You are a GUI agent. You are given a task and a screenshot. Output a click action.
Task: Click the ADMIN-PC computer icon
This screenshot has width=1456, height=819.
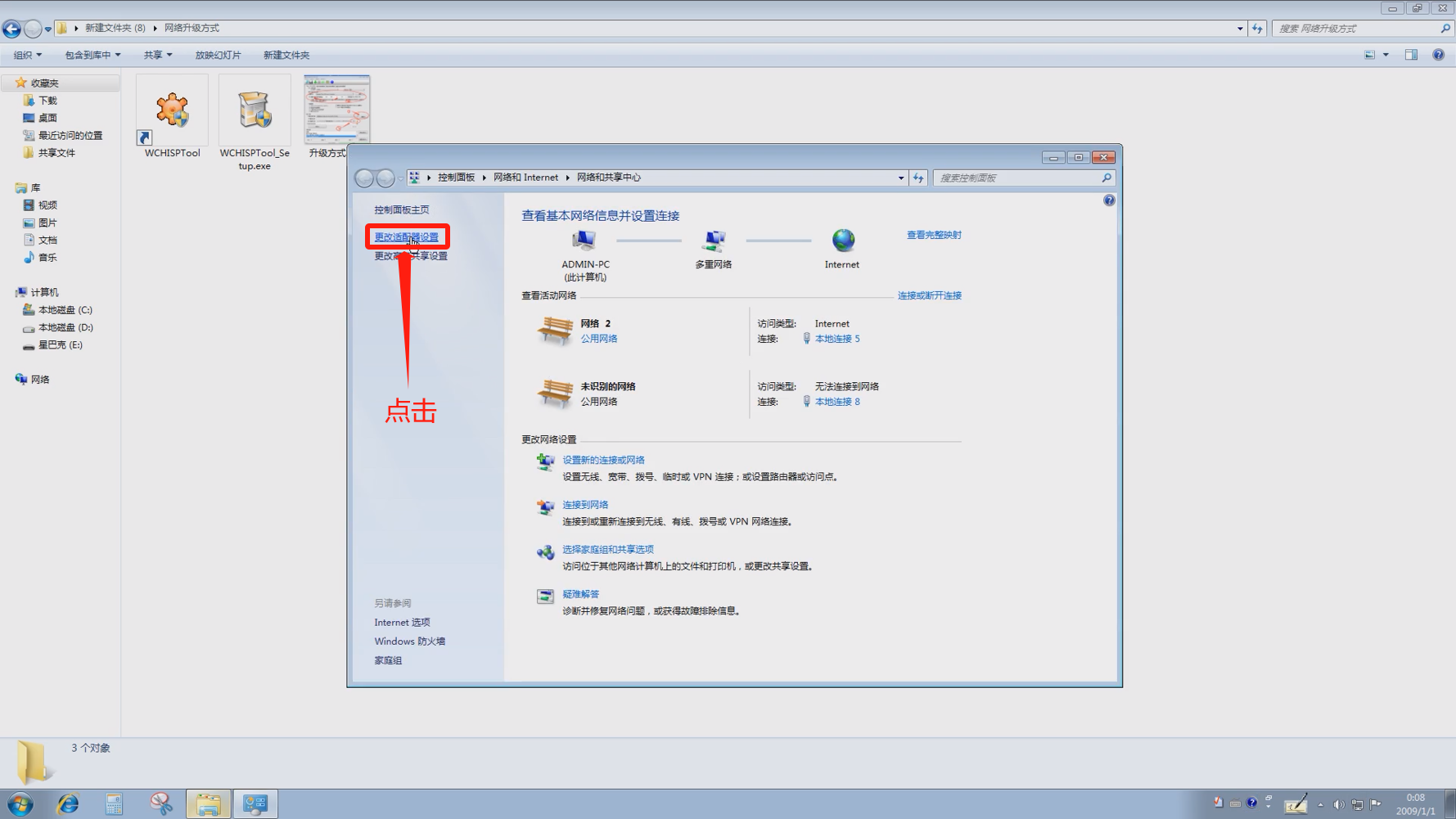click(584, 241)
